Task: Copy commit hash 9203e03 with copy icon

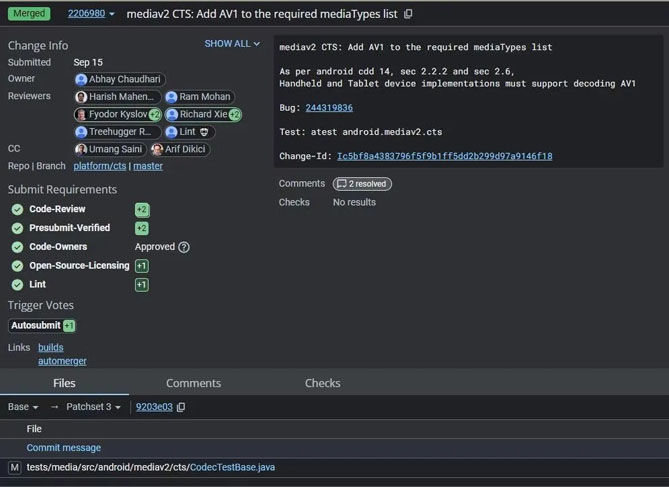Action: (181, 407)
